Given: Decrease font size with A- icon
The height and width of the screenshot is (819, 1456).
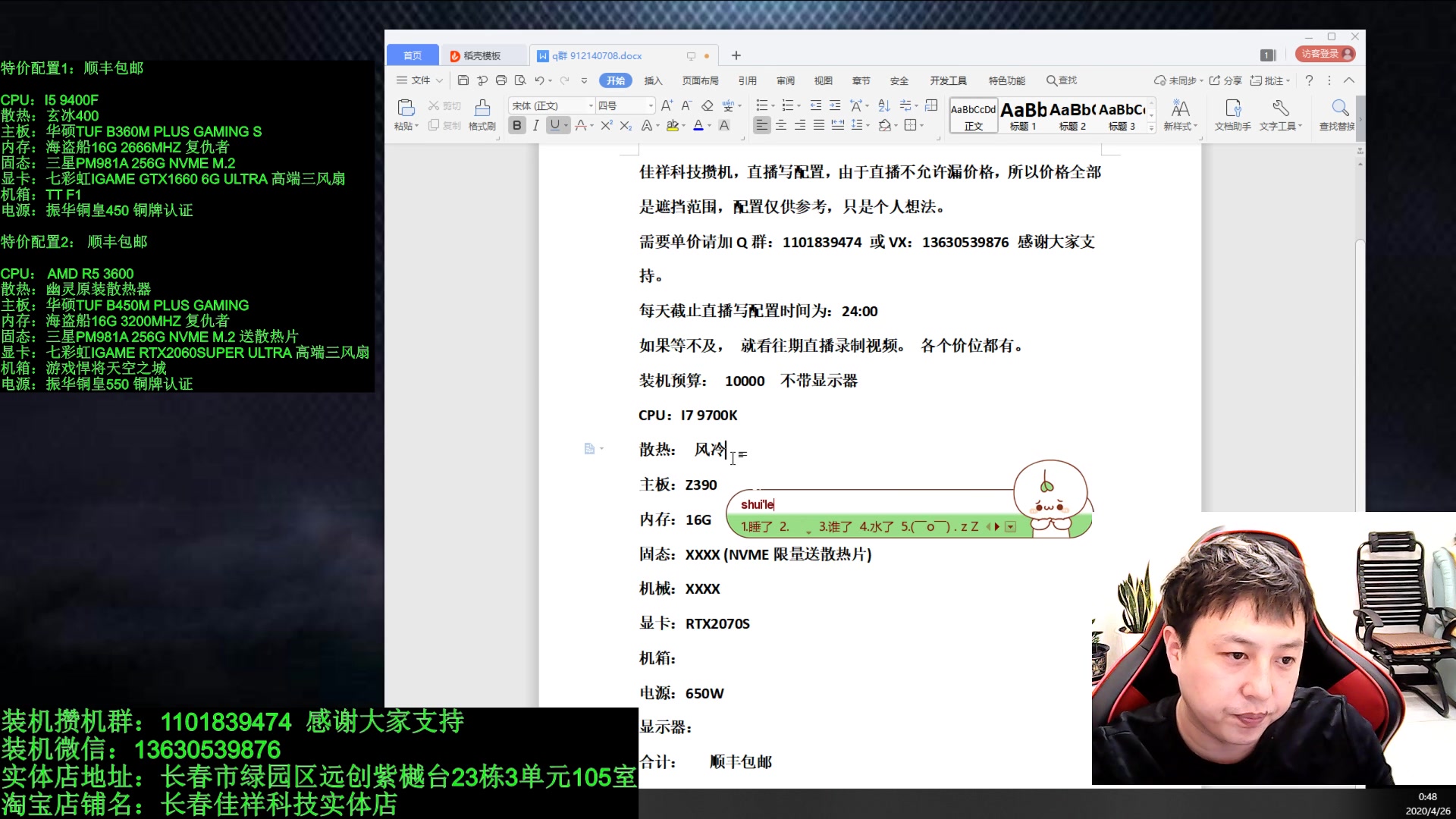Looking at the screenshot, I should tap(686, 105).
